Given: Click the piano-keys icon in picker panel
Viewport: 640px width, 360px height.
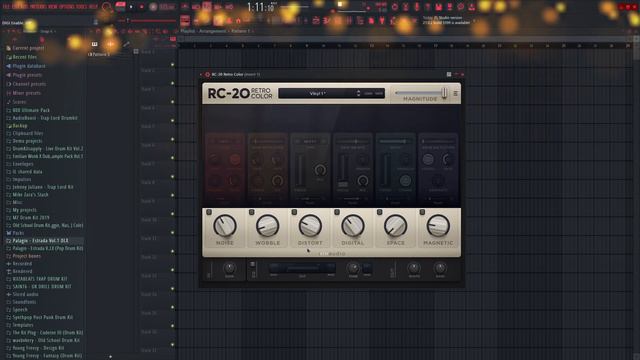Looking at the screenshot, I should [x=95, y=44].
